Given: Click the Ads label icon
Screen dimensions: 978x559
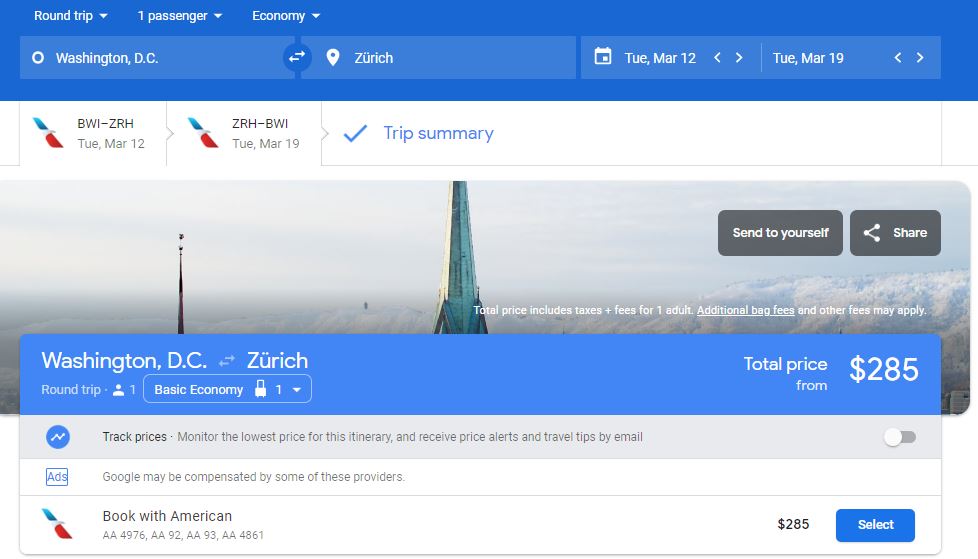Looking at the screenshot, I should click(57, 477).
